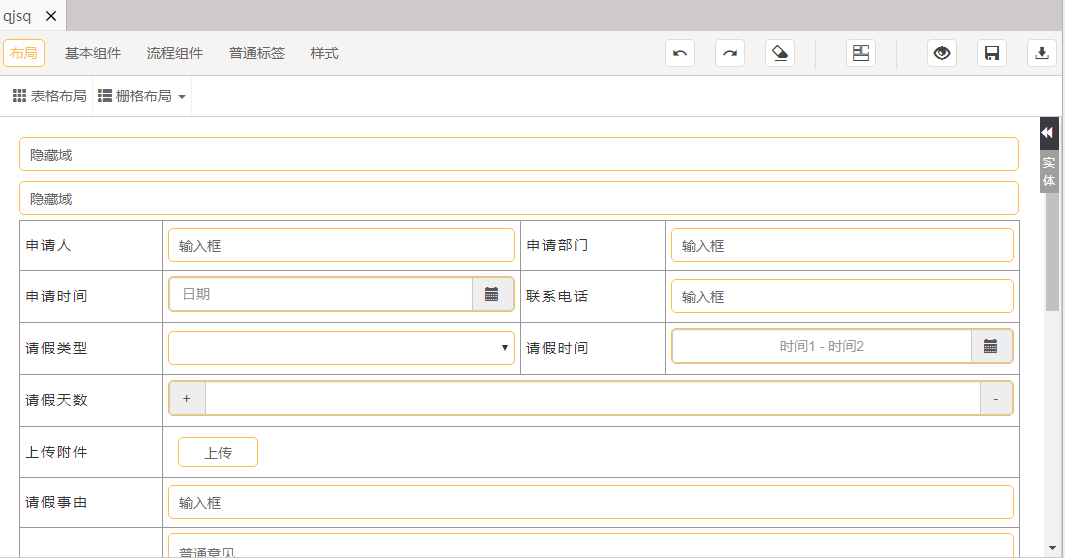Click the download export icon
Viewport: 1065px width, 558px height.
1042,53
